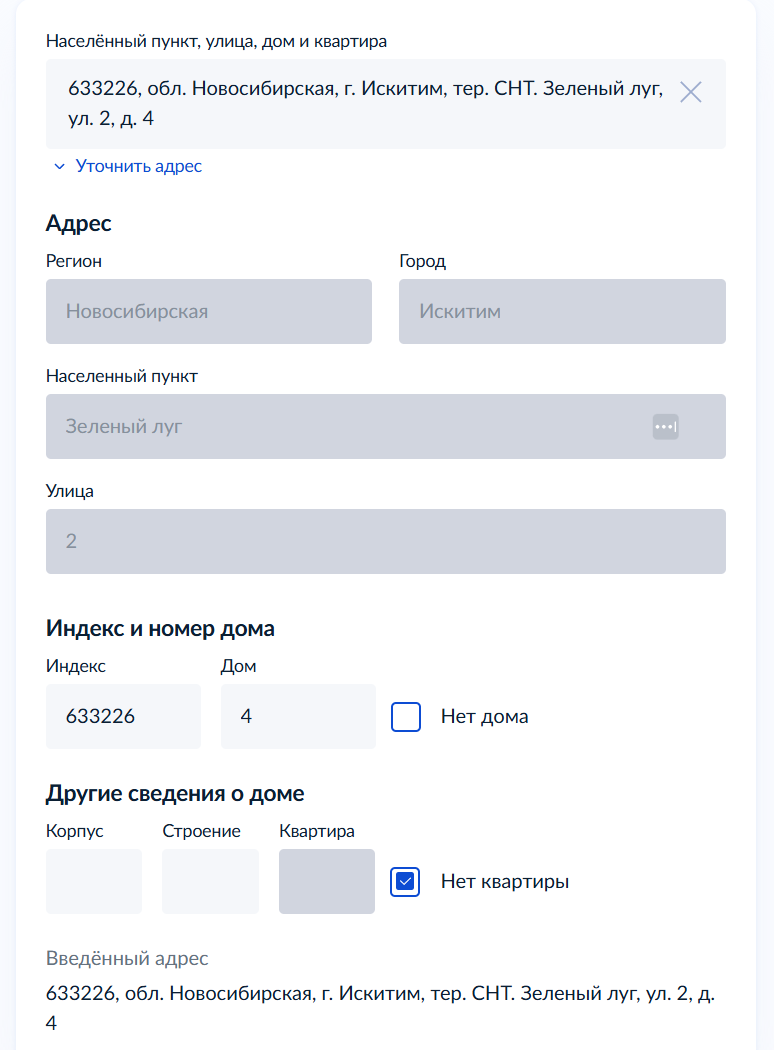Click the Улица field
The height and width of the screenshot is (1050, 774).
(385, 542)
